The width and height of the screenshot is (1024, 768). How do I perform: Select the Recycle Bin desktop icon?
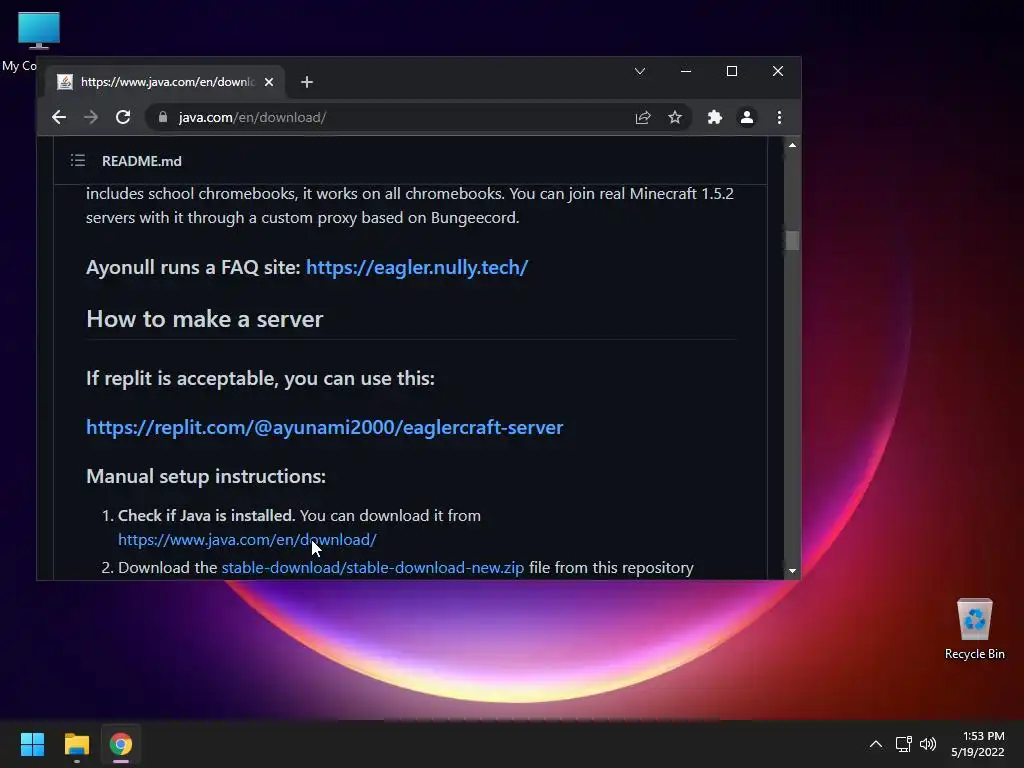point(974,629)
